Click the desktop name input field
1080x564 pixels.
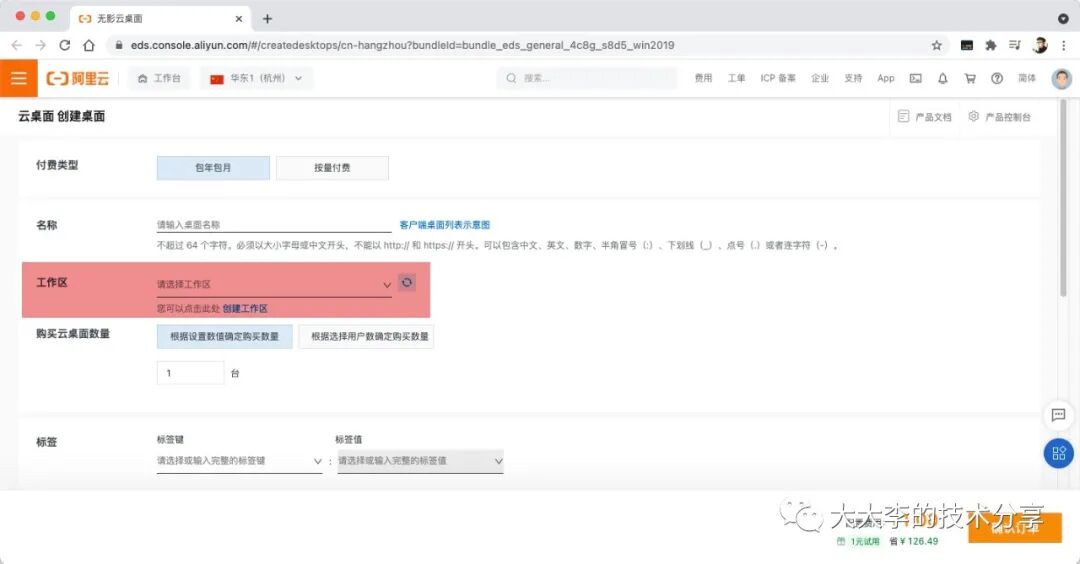pyautogui.click(x=274, y=224)
